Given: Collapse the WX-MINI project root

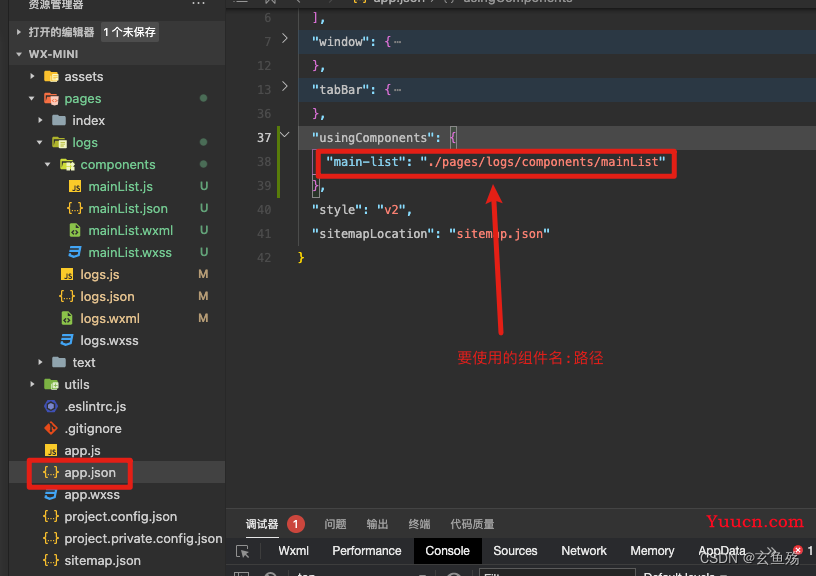Looking at the screenshot, I should (19, 54).
